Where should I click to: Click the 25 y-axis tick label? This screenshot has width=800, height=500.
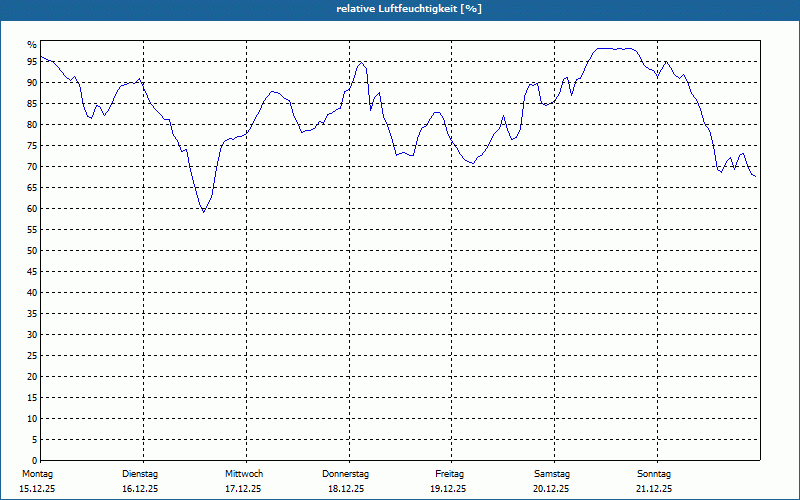coord(32,356)
